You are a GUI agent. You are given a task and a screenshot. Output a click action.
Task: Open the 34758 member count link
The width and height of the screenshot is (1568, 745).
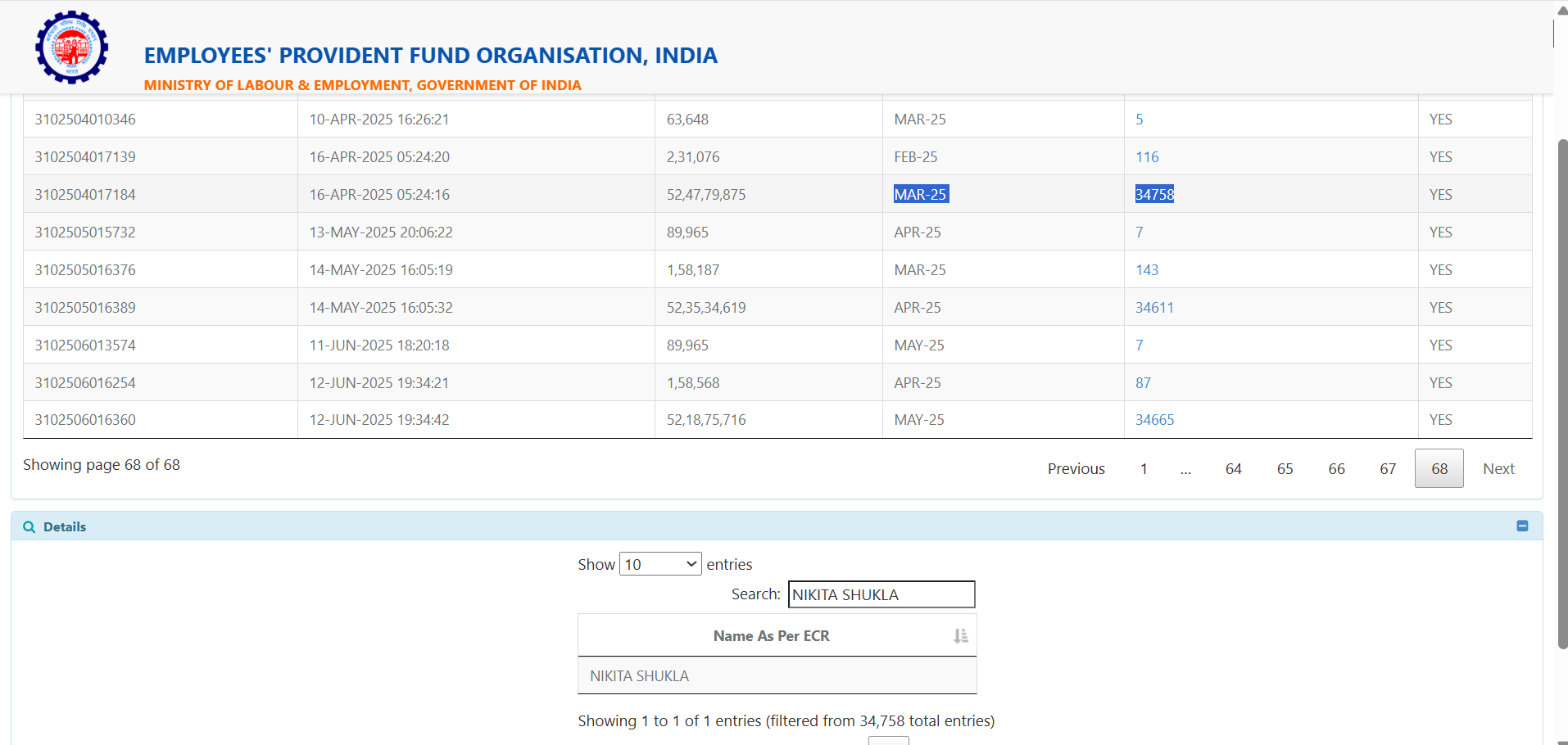click(x=1154, y=195)
